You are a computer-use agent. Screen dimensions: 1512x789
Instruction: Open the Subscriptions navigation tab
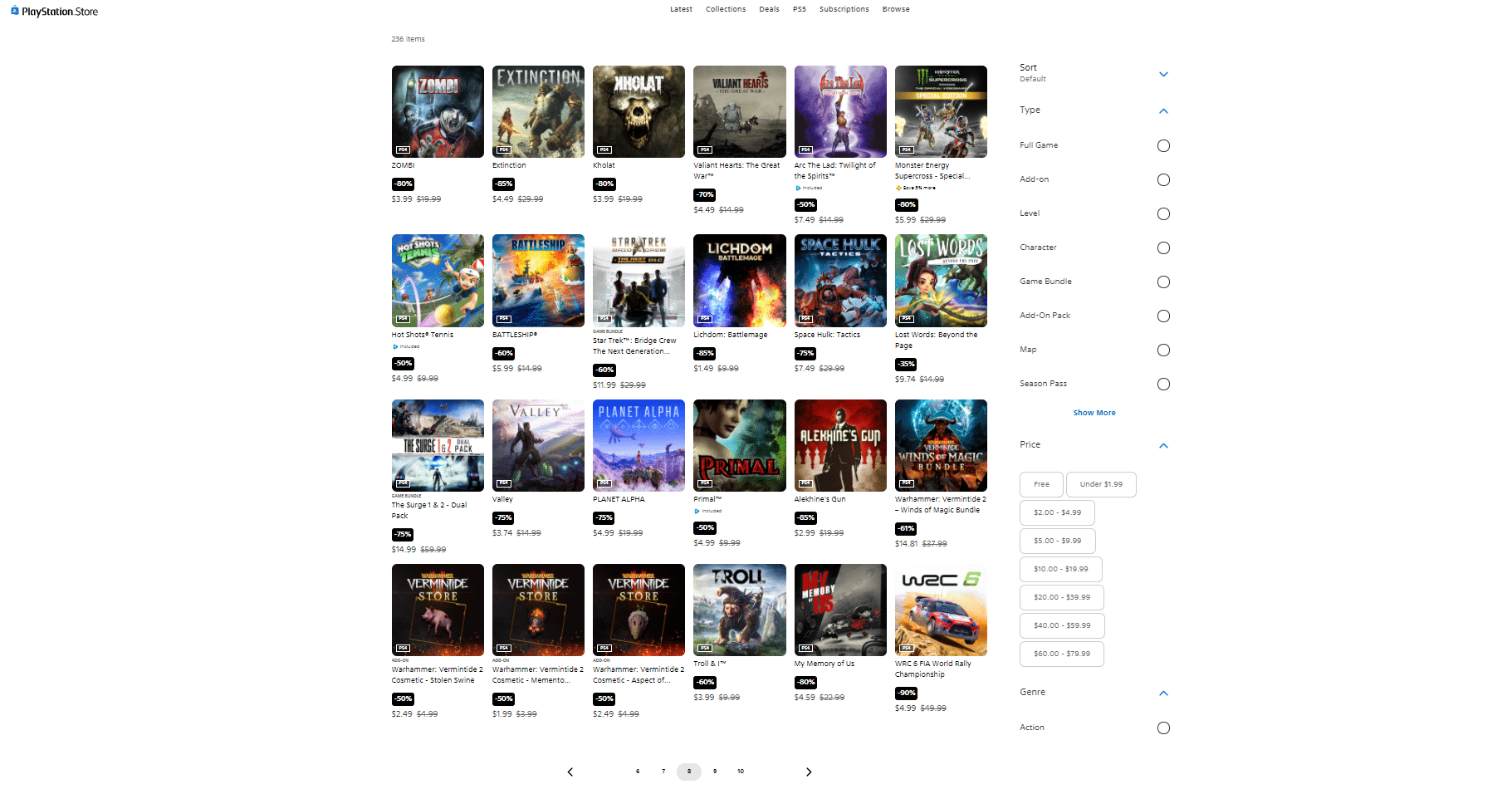(844, 9)
